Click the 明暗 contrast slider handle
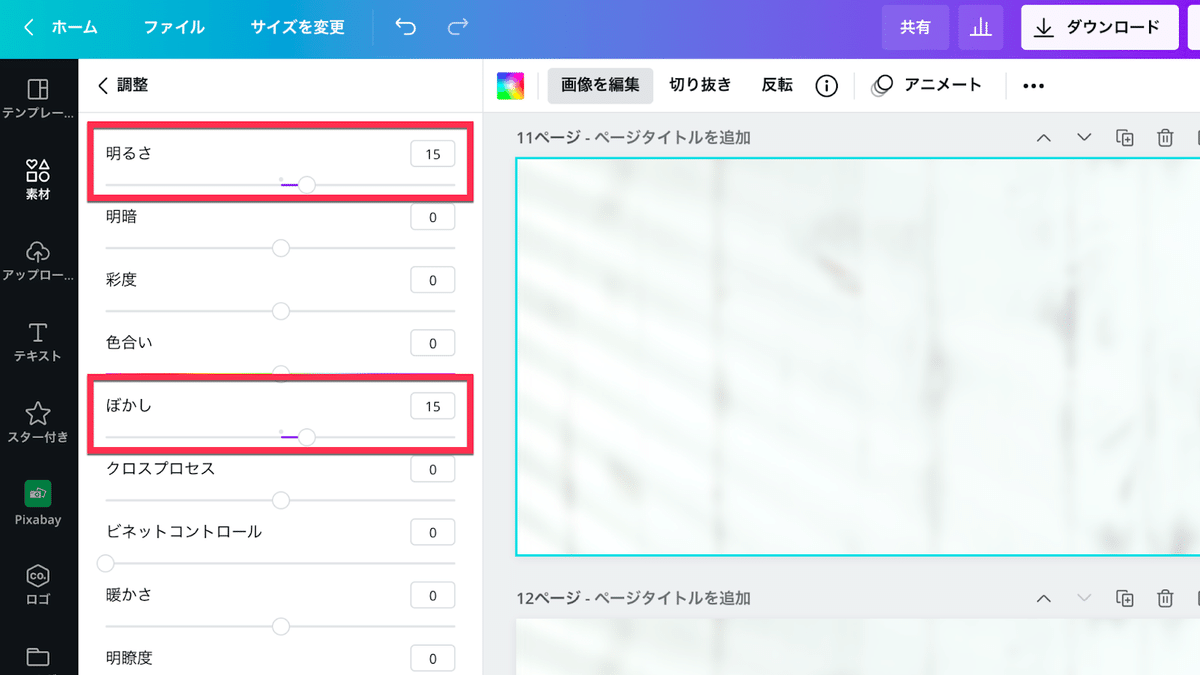The image size is (1200, 675). click(281, 248)
